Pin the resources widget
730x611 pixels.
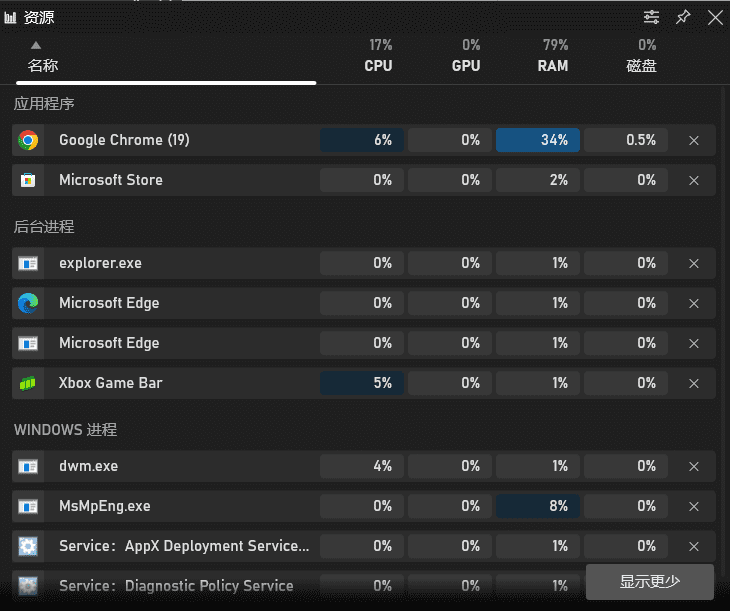(x=683, y=17)
